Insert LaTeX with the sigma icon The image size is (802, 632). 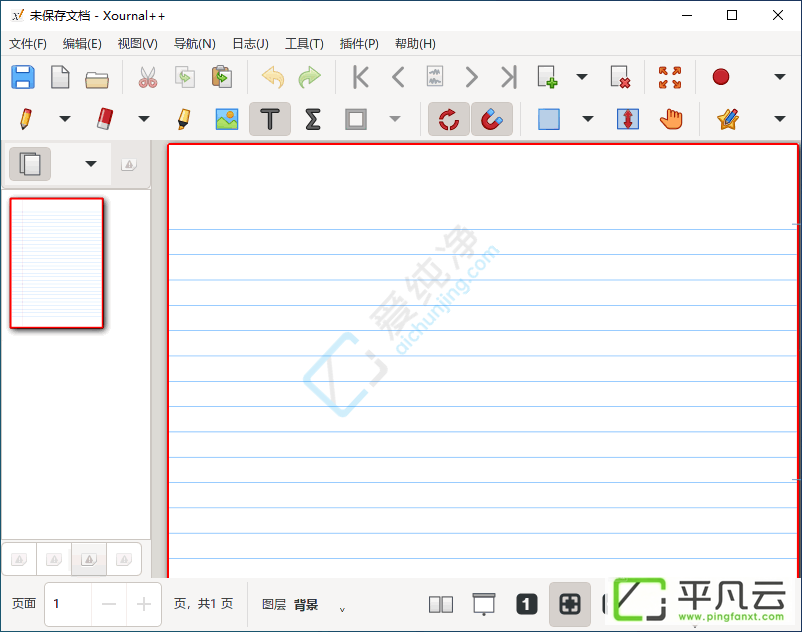tap(313, 119)
